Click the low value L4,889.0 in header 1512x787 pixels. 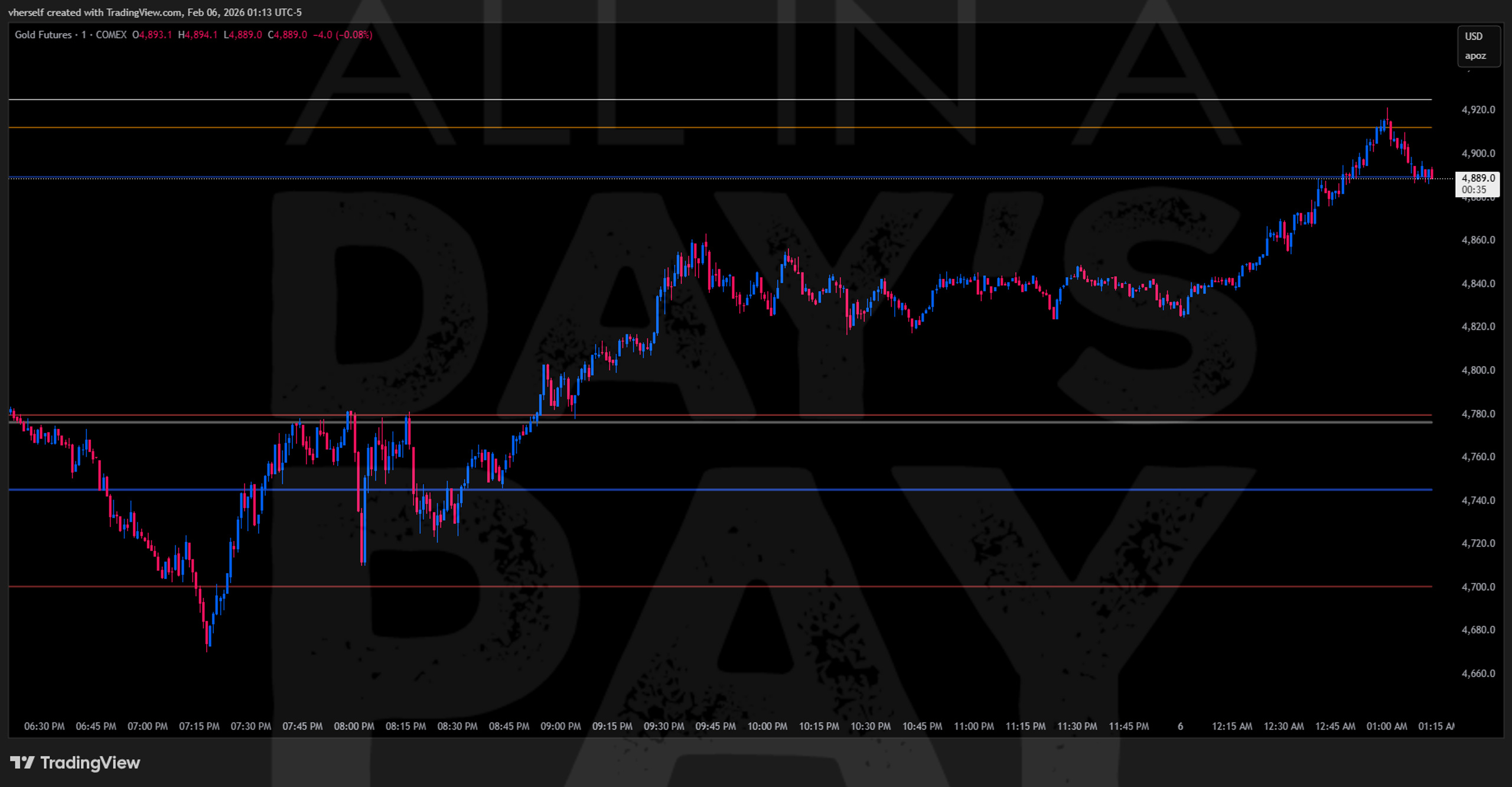click(243, 35)
